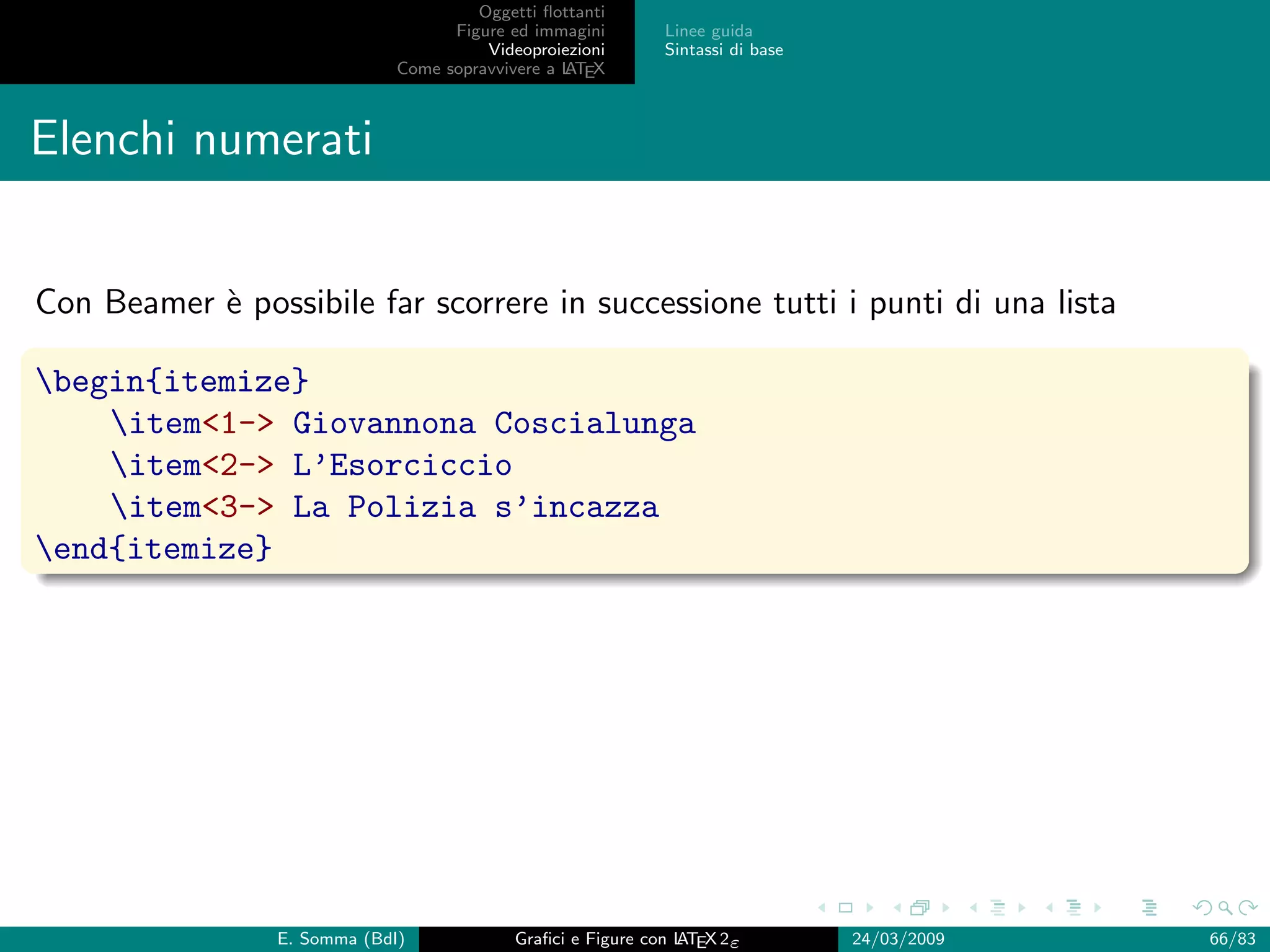Click the footer title 'Grafici e Figure con LaTeX2e'
Image resolution: width=1270 pixels, height=952 pixels.
click(x=627, y=940)
